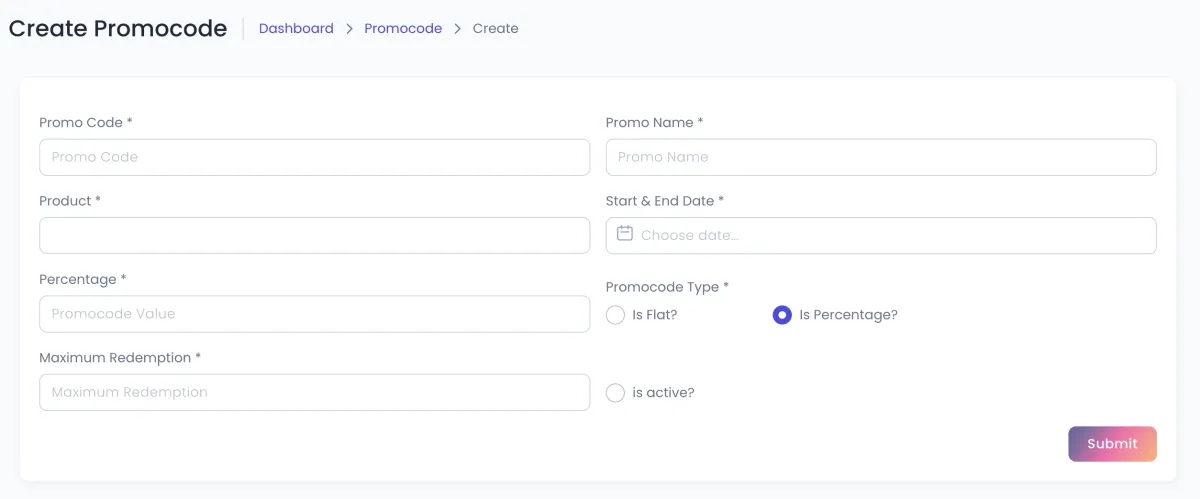Viewport: 1200px width, 499px height.
Task: Enable the is active? option
Action: [x=616, y=393]
